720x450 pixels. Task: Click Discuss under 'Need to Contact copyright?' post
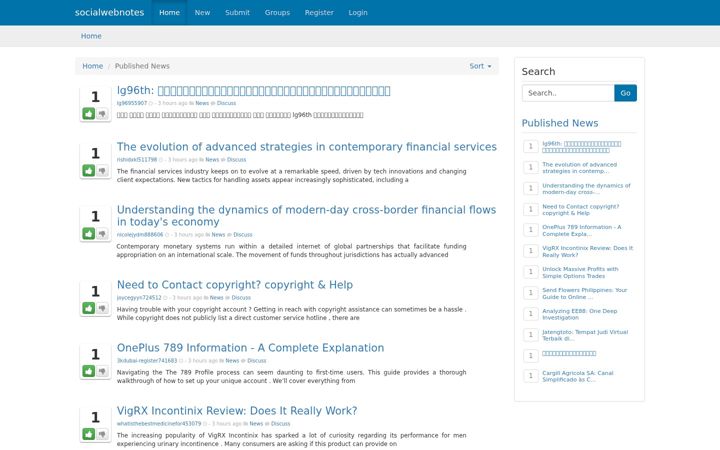click(241, 298)
